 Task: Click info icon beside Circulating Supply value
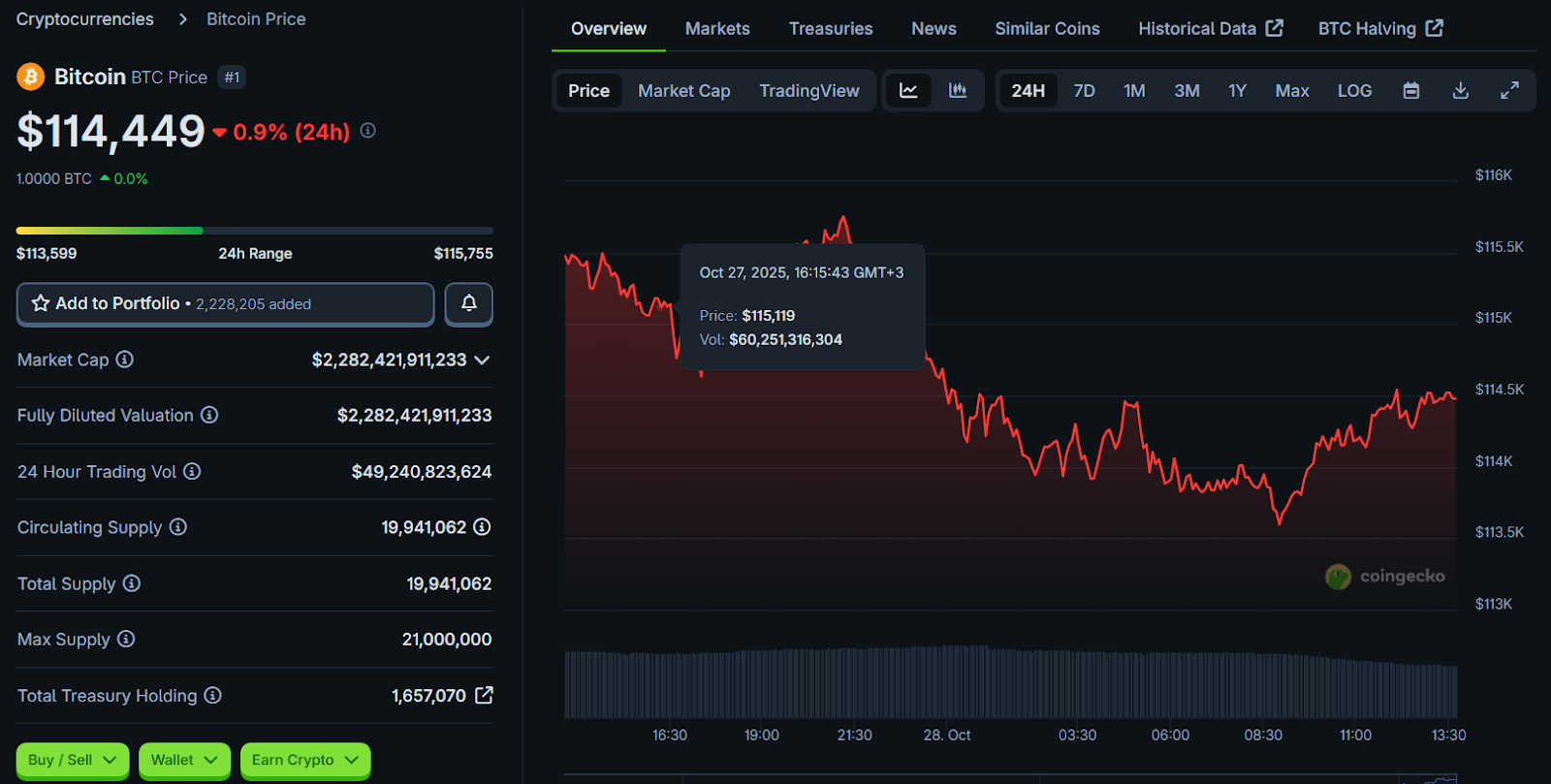tap(482, 527)
